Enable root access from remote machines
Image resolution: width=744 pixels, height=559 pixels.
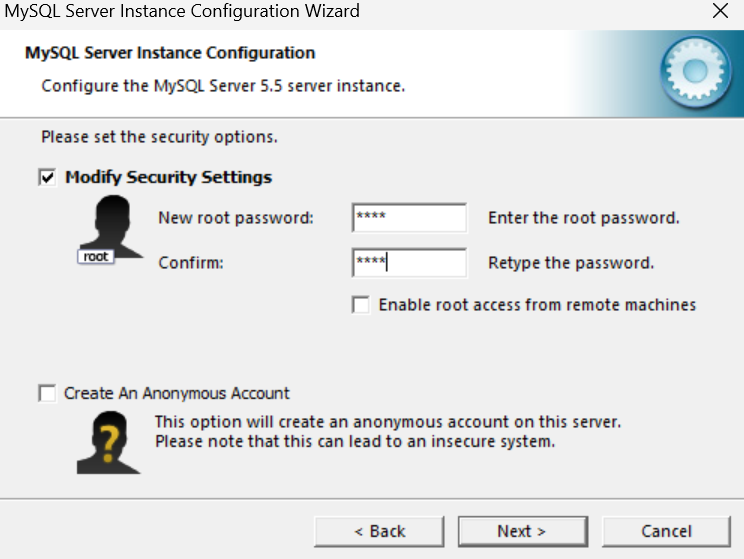click(x=361, y=305)
